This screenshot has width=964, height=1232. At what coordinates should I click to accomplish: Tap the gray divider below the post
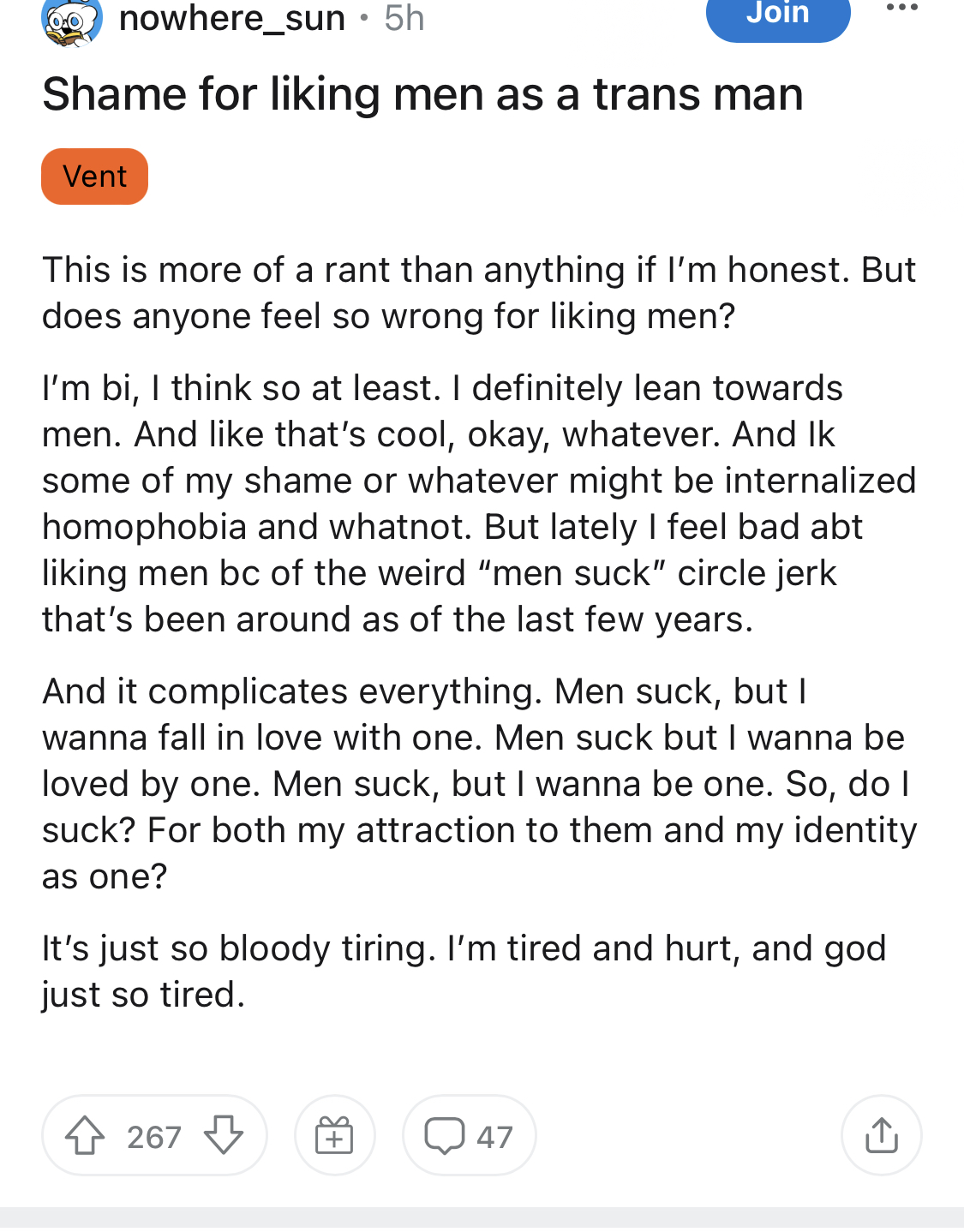click(x=482, y=1219)
